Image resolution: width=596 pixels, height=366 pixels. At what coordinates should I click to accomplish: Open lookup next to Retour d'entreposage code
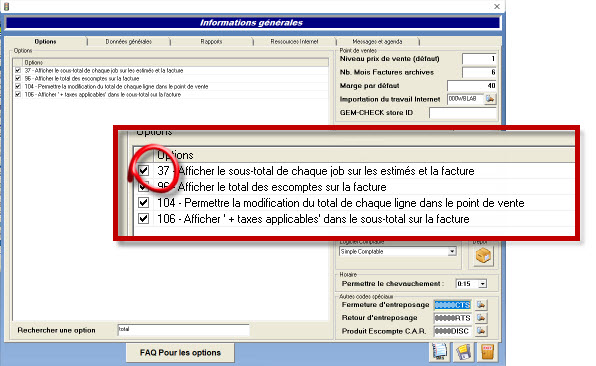click(481, 318)
